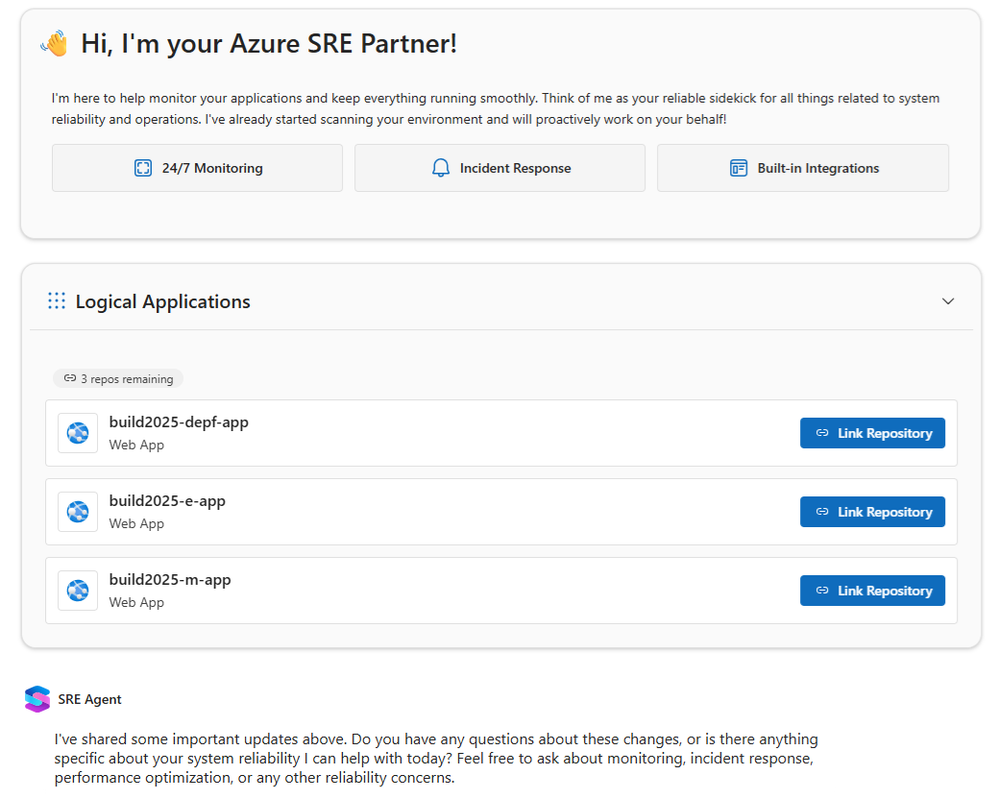Image resolution: width=999 pixels, height=794 pixels.
Task: Click the 24/7 Monitoring scan icon
Action: coord(143,168)
